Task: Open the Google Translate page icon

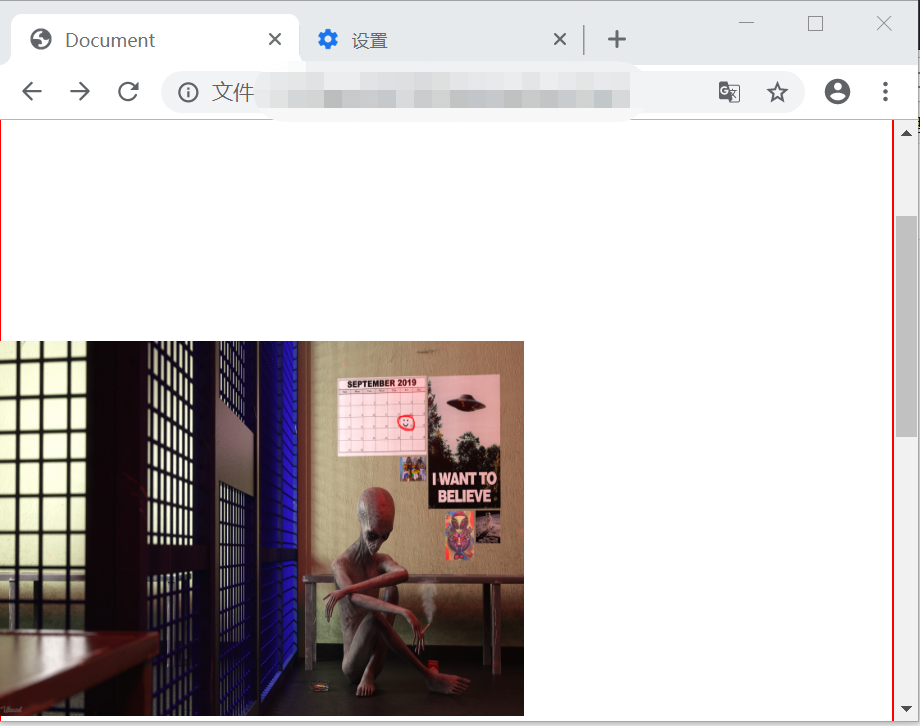Action: click(729, 92)
